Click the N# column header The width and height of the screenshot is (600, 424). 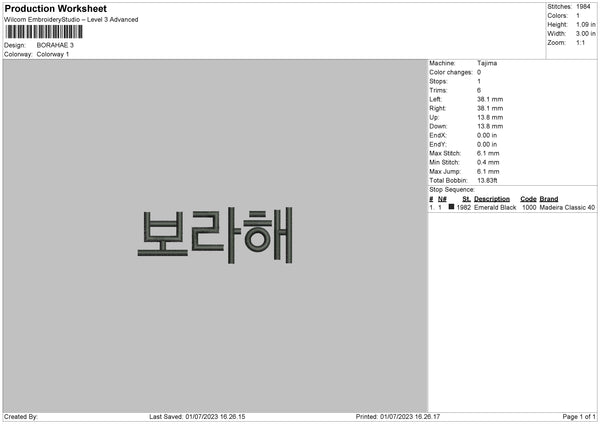tap(442, 199)
